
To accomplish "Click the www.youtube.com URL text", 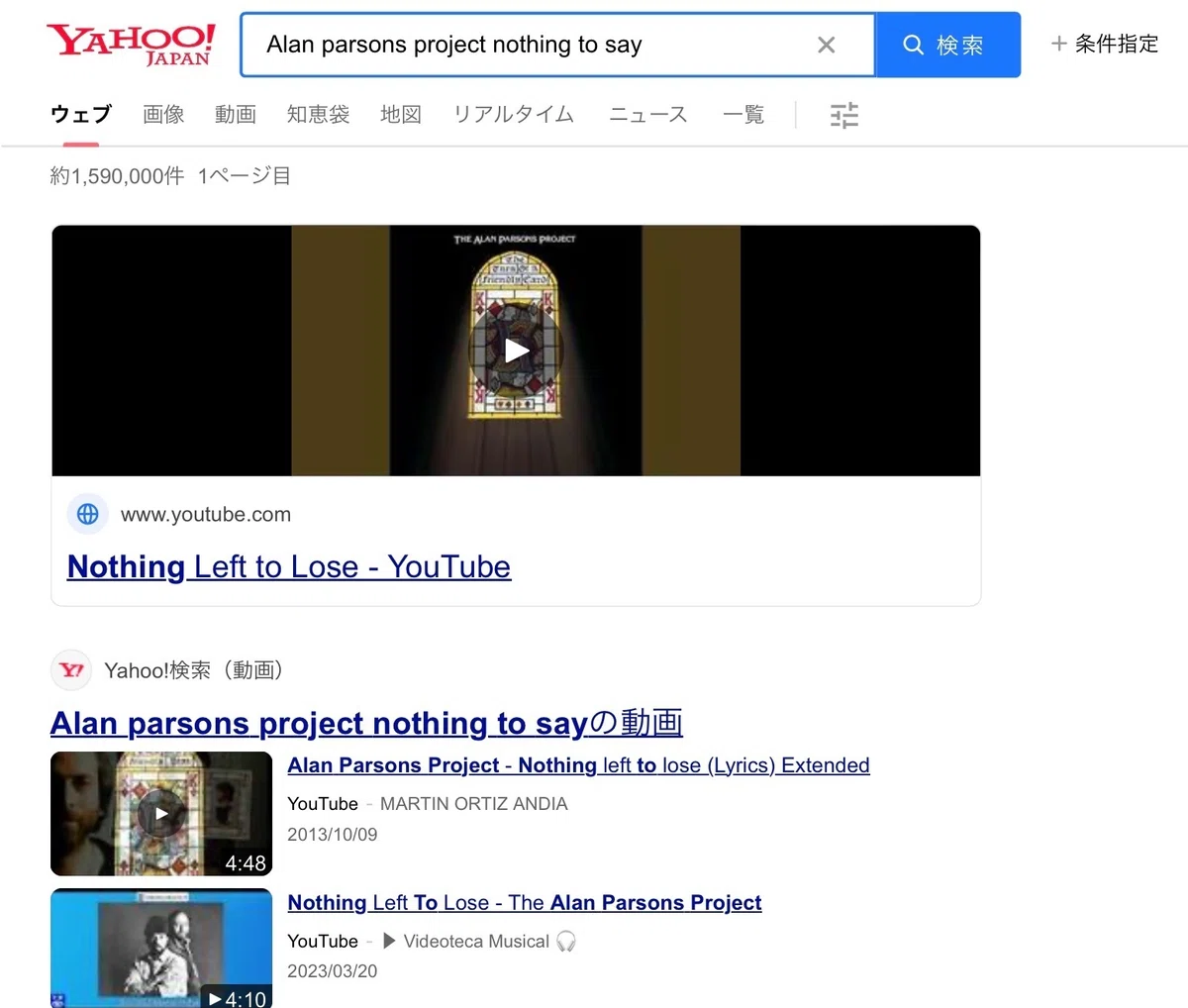I will click(206, 515).
